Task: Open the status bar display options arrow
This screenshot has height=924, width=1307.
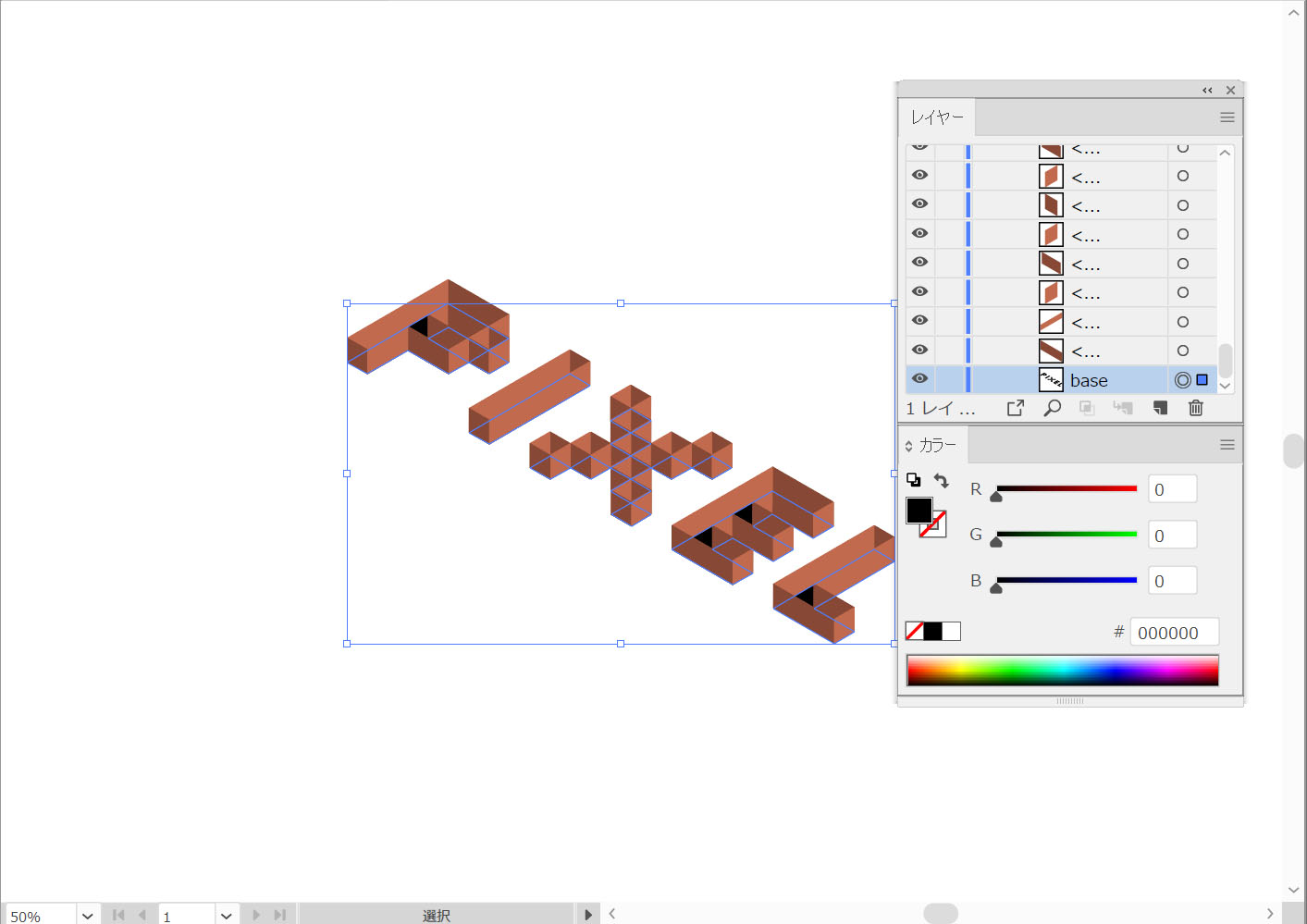Action: click(588, 915)
